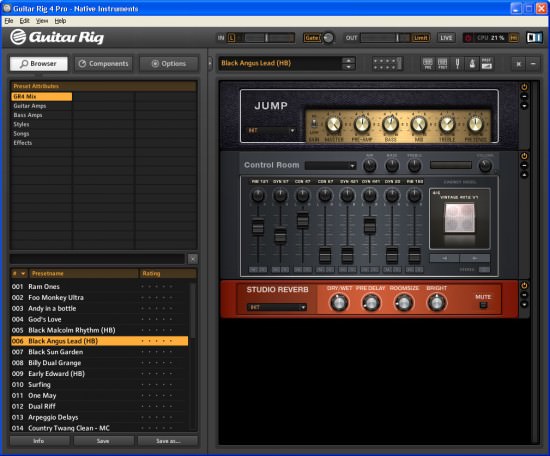This screenshot has height=456, width=550.
Task: Open the View menu
Action: (42, 21)
